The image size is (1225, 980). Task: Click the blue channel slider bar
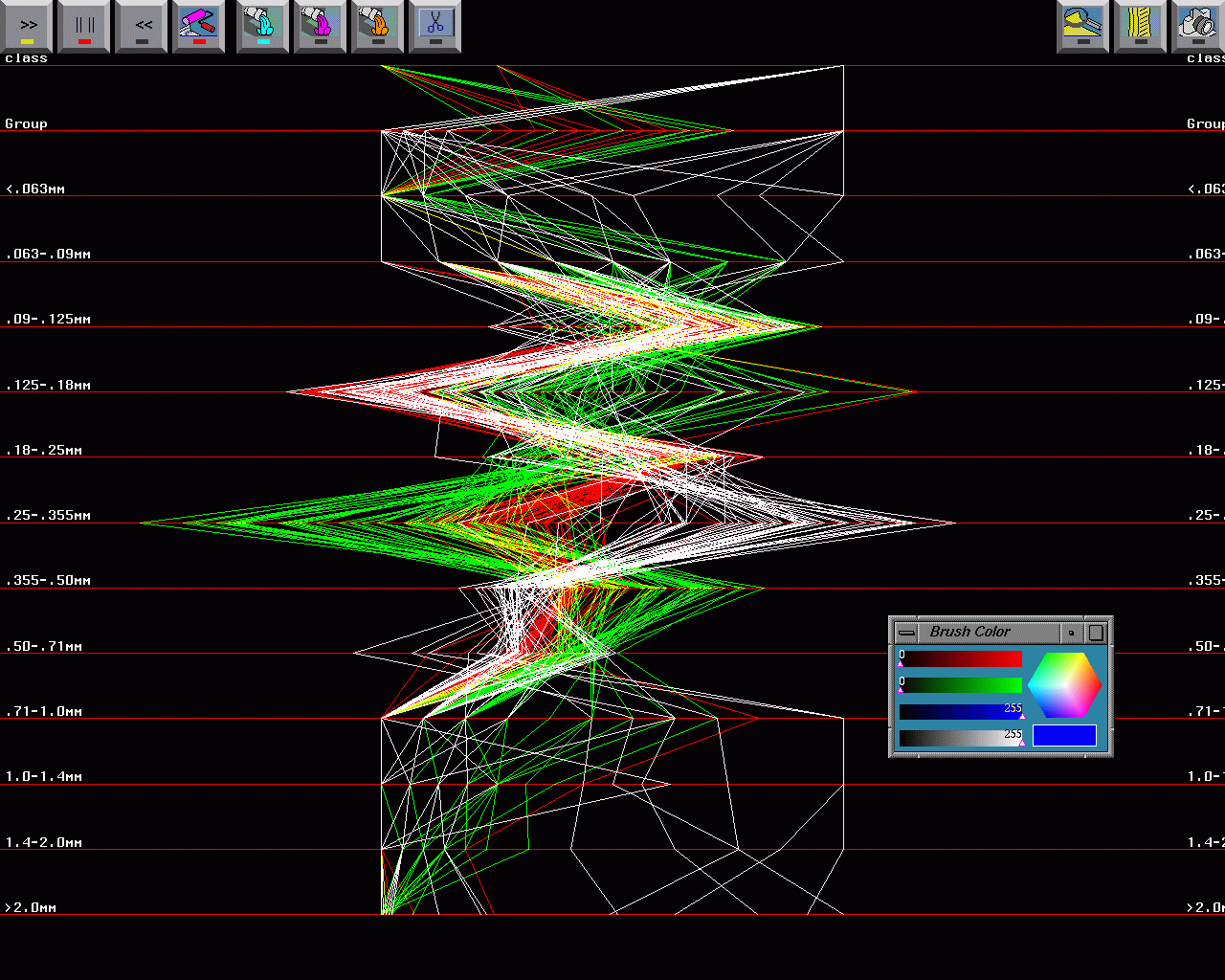961,712
